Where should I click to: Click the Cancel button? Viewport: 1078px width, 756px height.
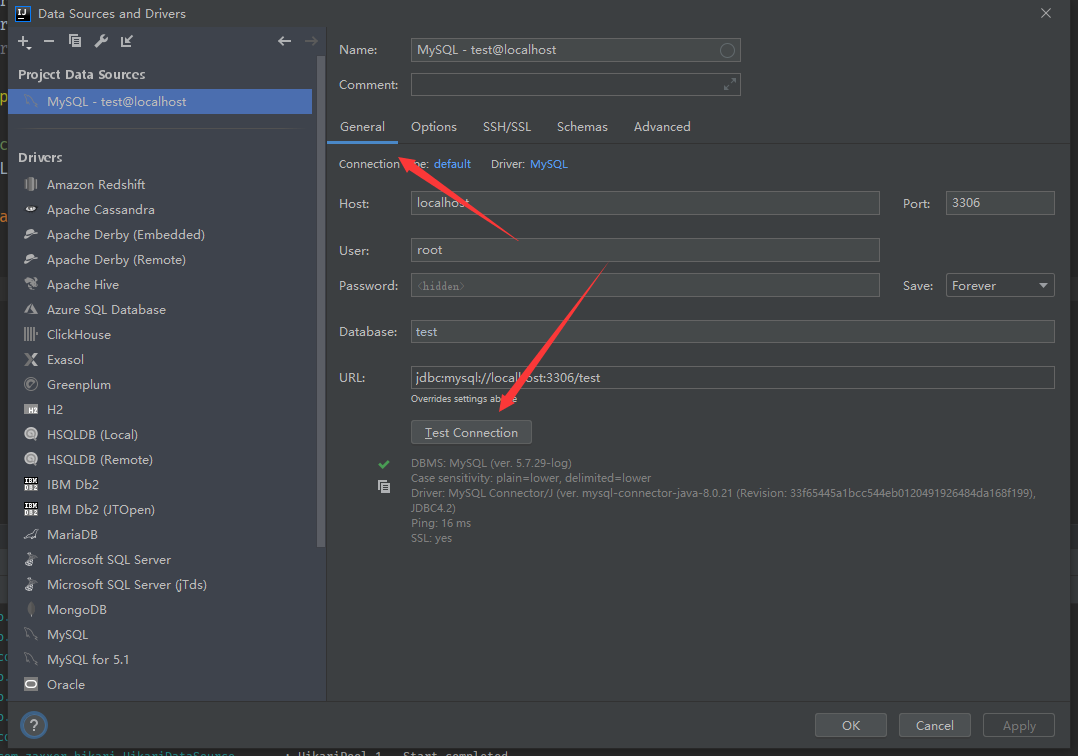[x=935, y=725]
